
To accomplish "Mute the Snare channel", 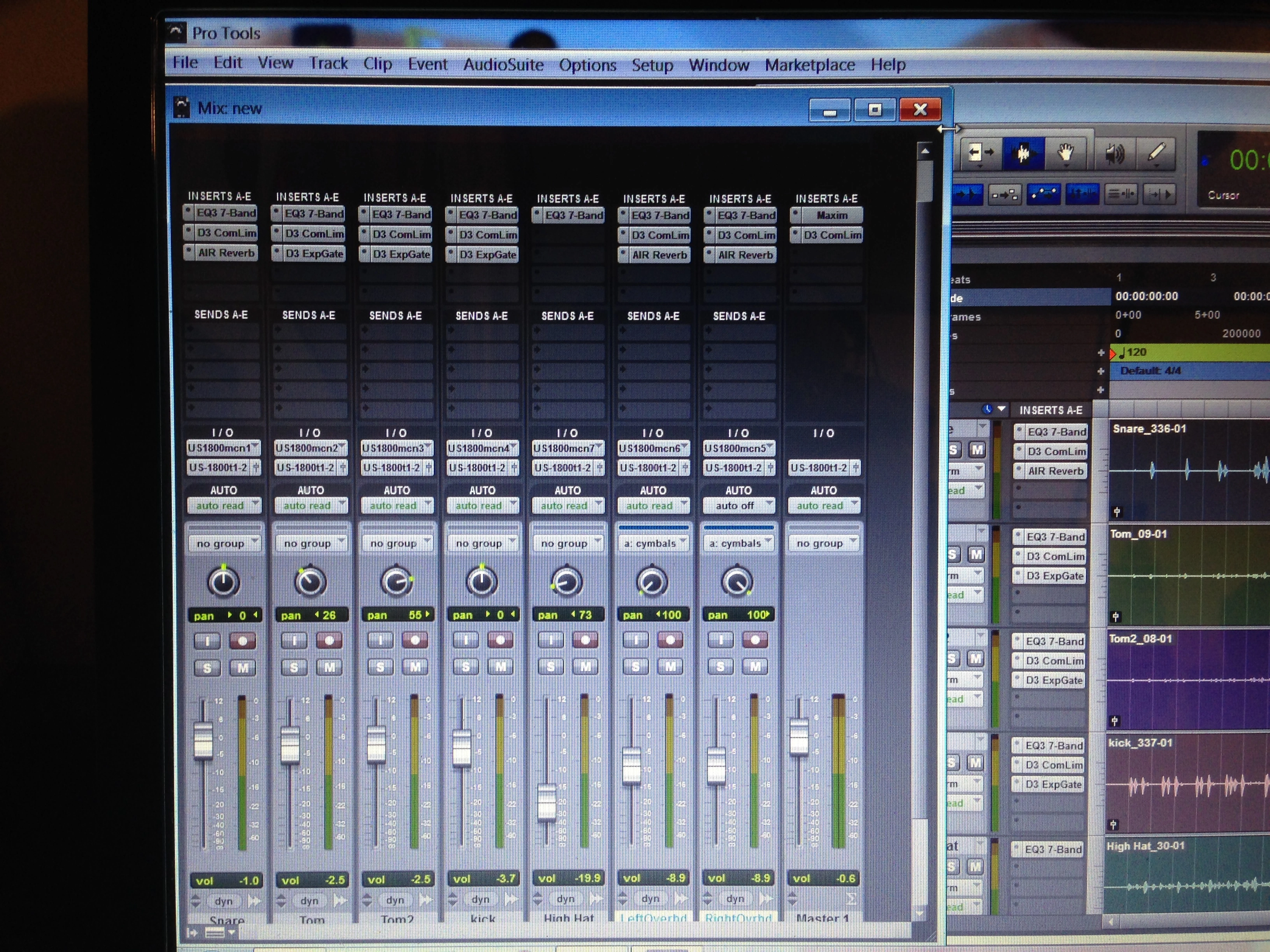I will [x=242, y=668].
